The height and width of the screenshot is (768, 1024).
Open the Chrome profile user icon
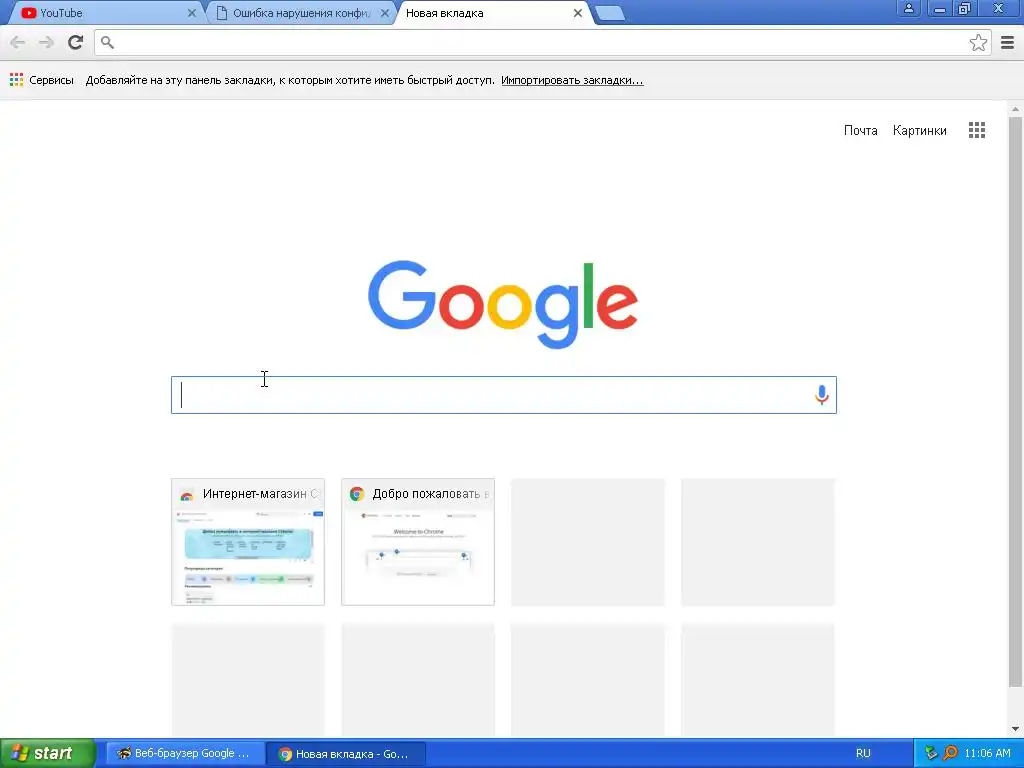[x=908, y=8]
